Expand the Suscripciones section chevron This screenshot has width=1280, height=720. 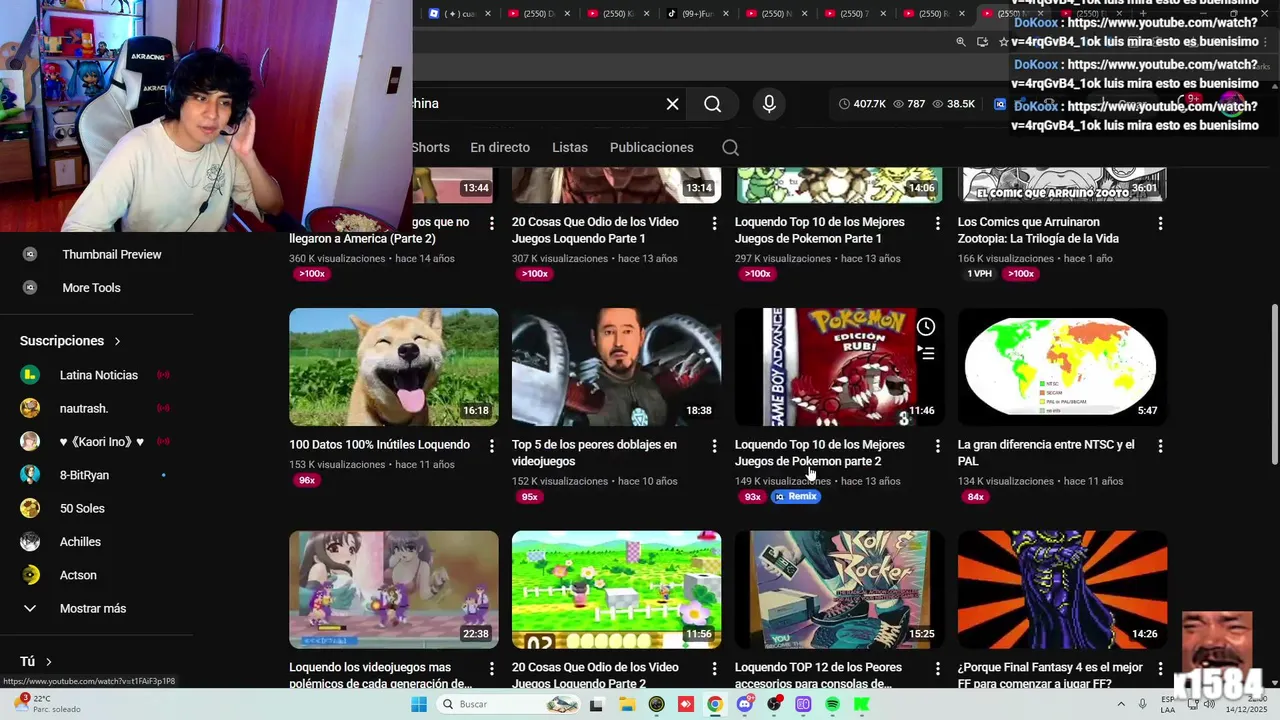[x=117, y=341]
